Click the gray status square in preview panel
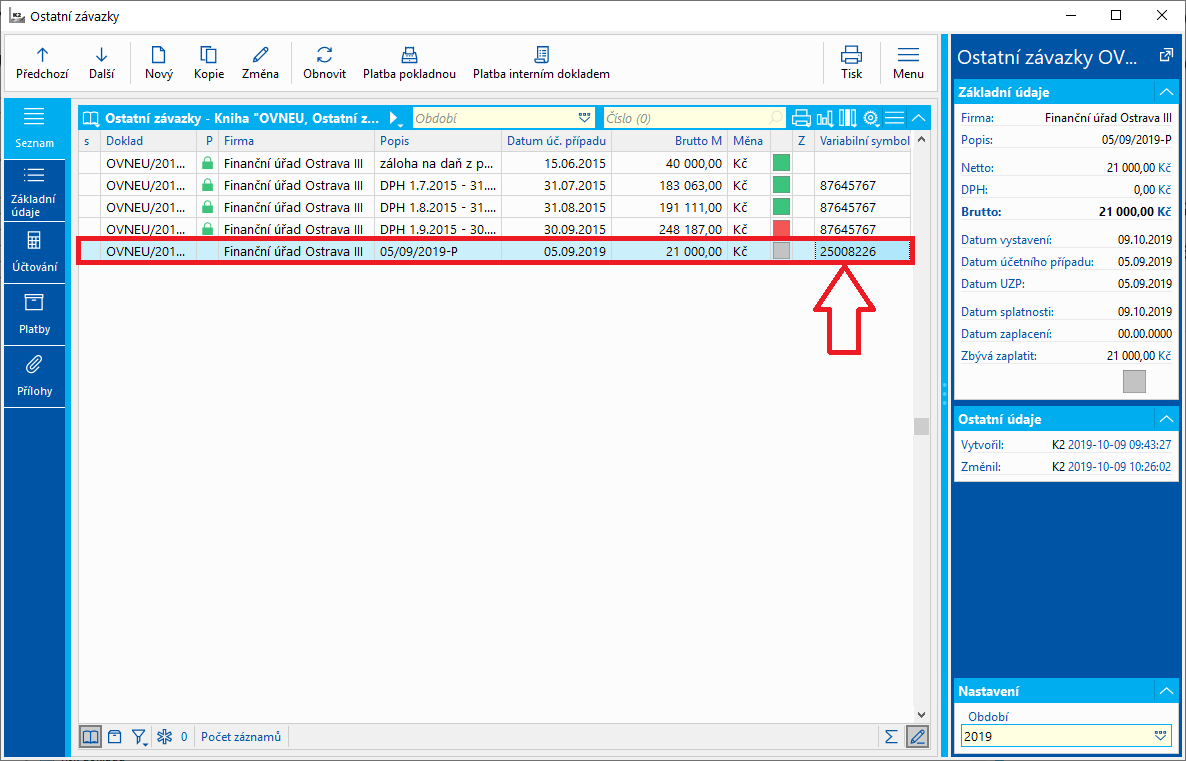The width and height of the screenshot is (1186, 761). [x=1134, y=381]
